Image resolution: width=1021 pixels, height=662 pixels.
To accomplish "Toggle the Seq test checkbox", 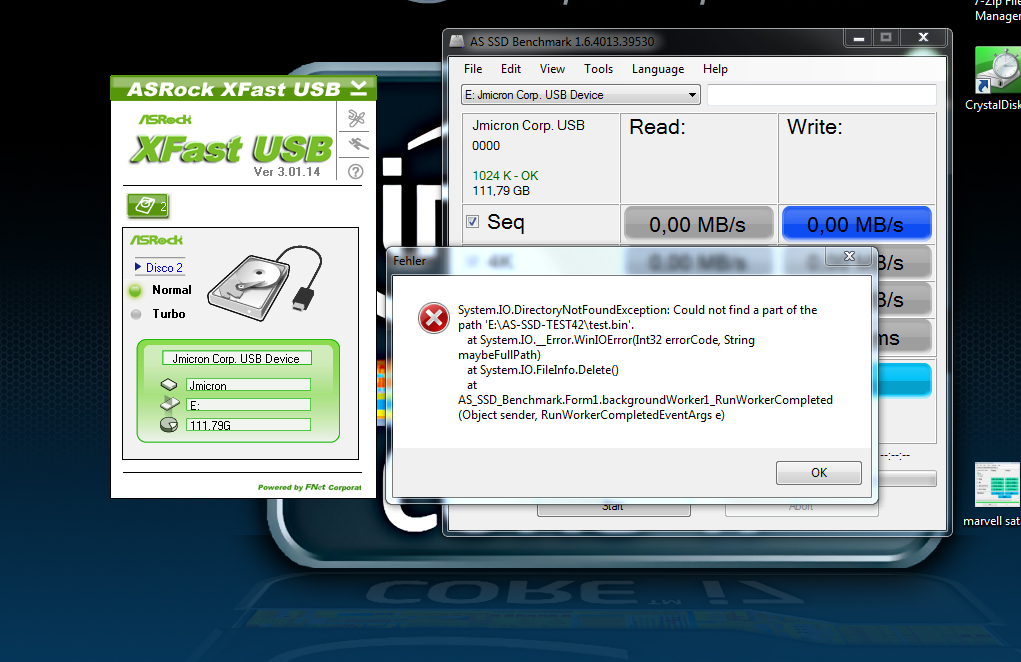I will point(473,222).
